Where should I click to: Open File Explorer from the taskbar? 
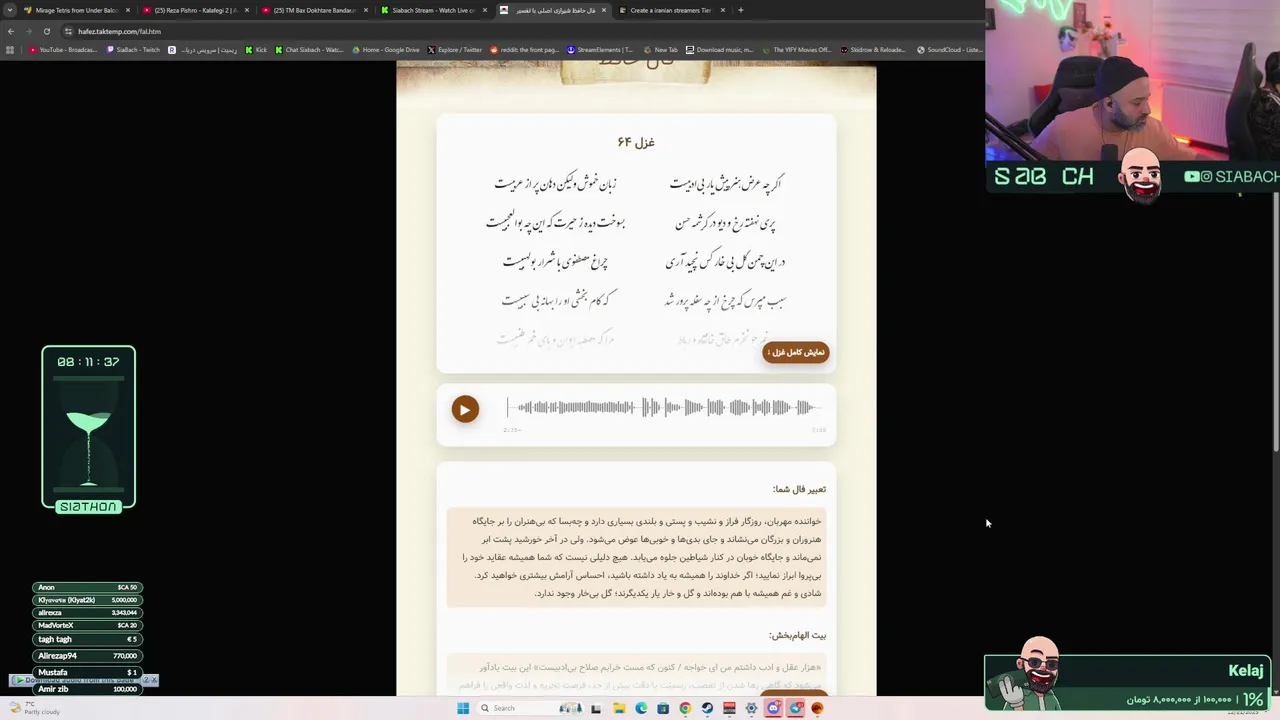click(x=619, y=708)
